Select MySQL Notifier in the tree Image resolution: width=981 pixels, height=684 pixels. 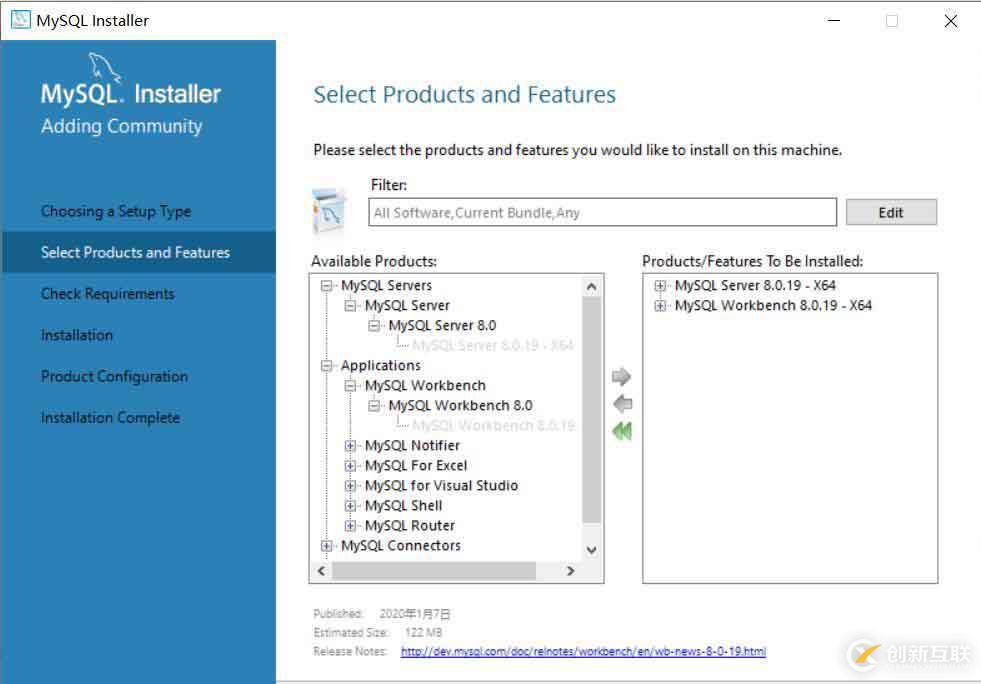(x=412, y=446)
